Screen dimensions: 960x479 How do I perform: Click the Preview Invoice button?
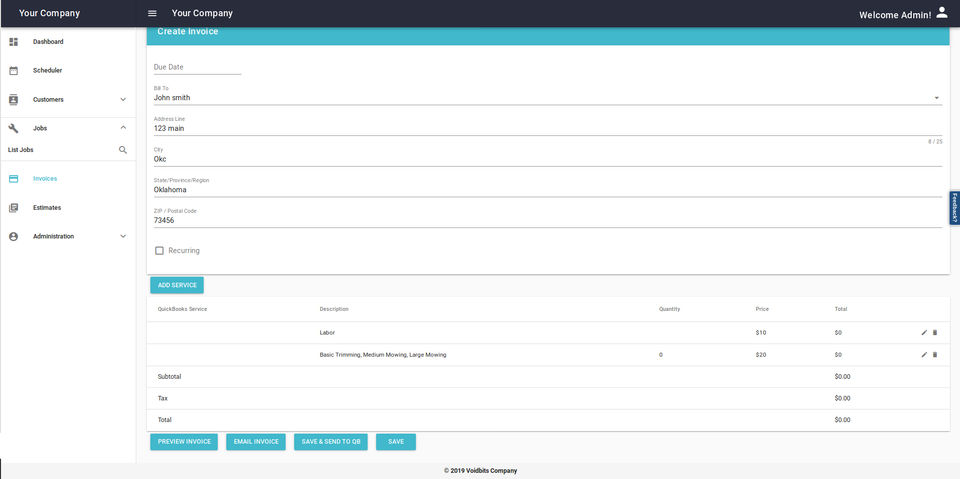coord(184,442)
